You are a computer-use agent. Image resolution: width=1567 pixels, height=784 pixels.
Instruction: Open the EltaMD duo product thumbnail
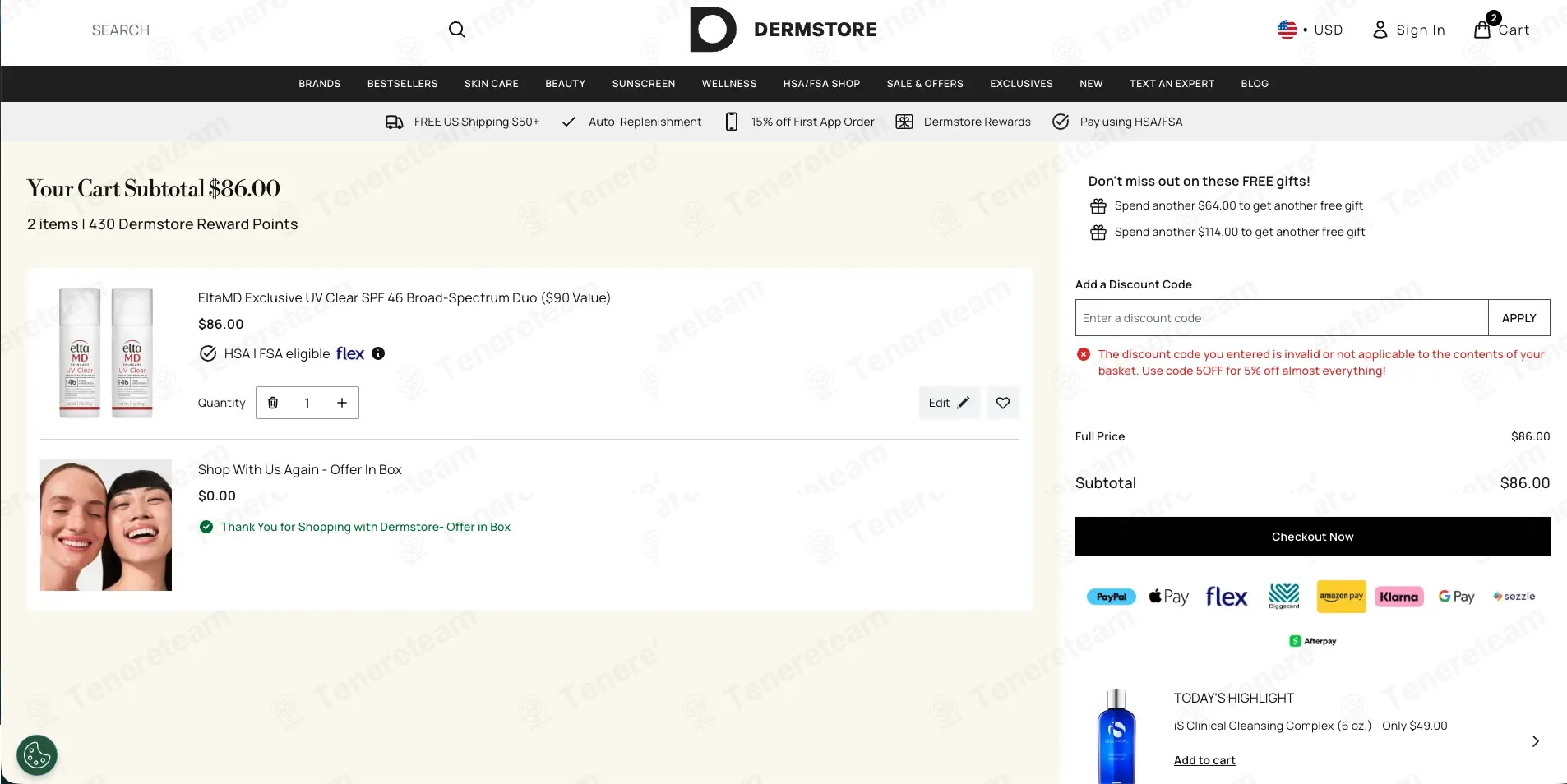pyautogui.click(x=106, y=353)
